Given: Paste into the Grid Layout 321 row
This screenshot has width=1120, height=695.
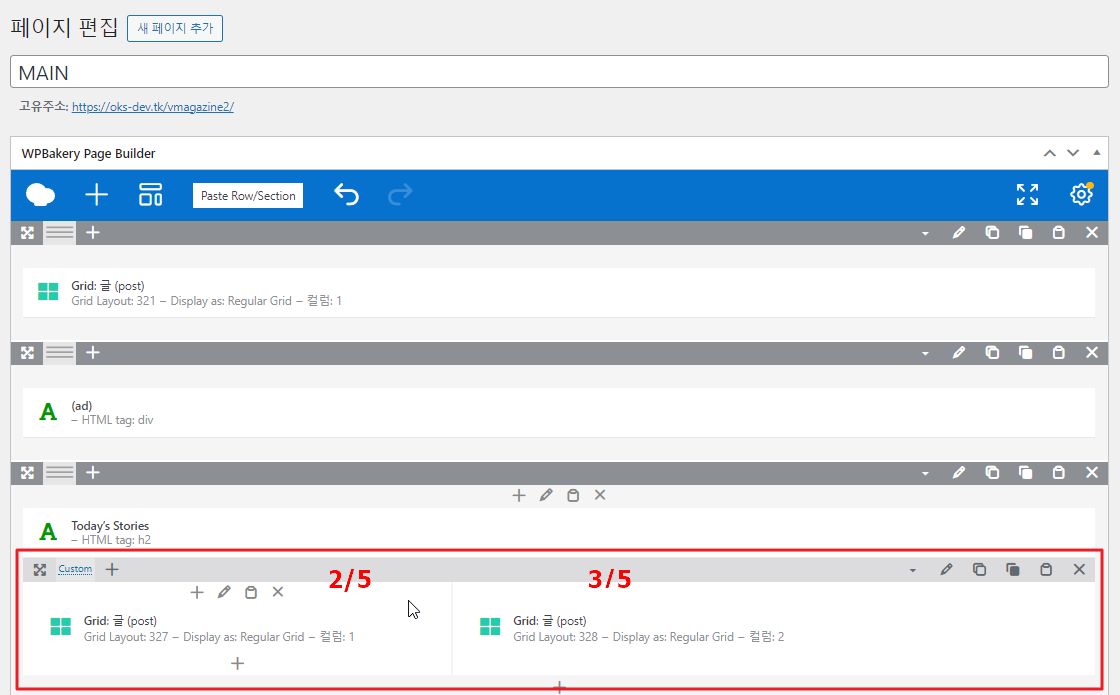Looking at the screenshot, I should 1059,233.
